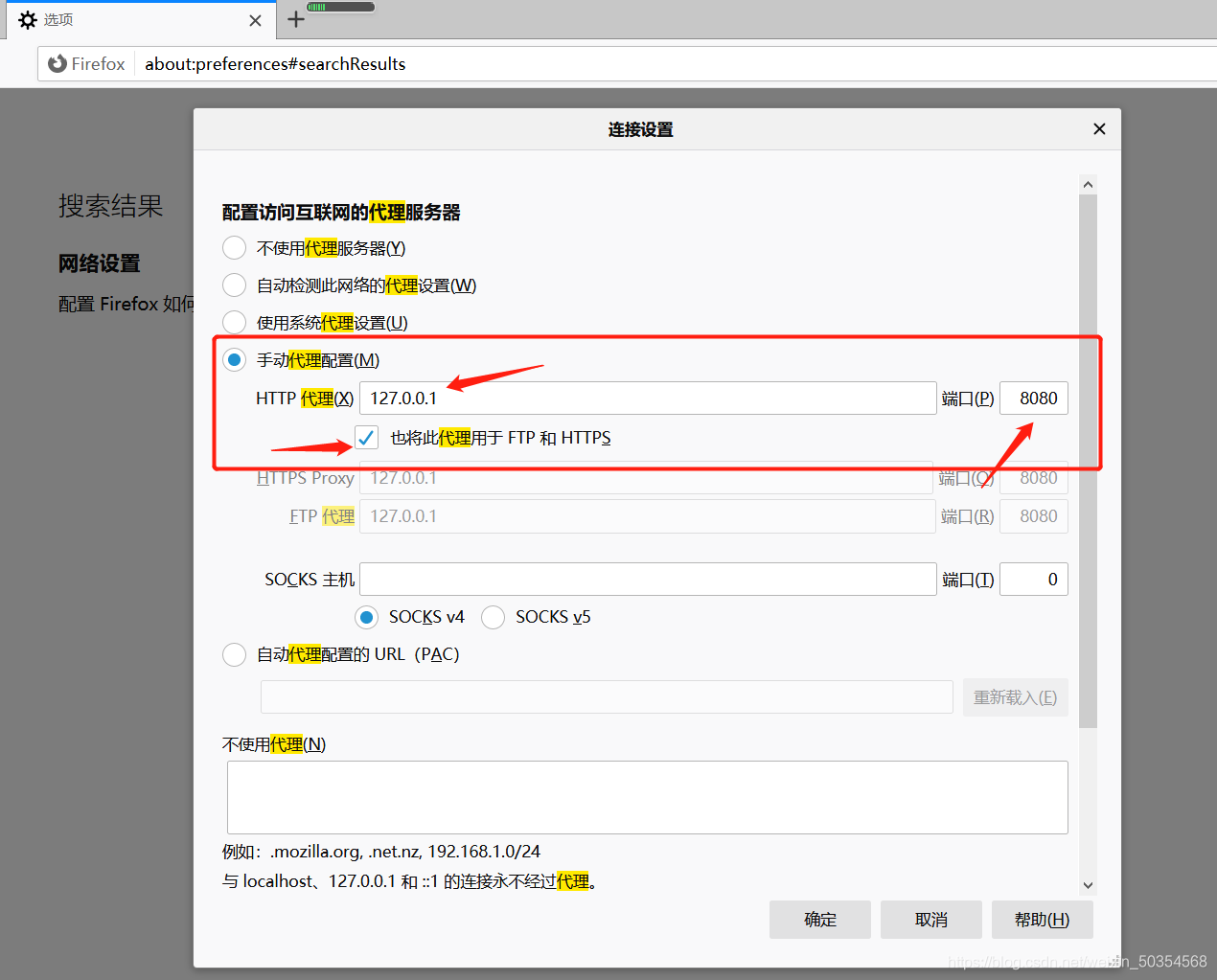Click the 不使用代理 text area
The image size is (1217, 980).
(x=648, y=797)
